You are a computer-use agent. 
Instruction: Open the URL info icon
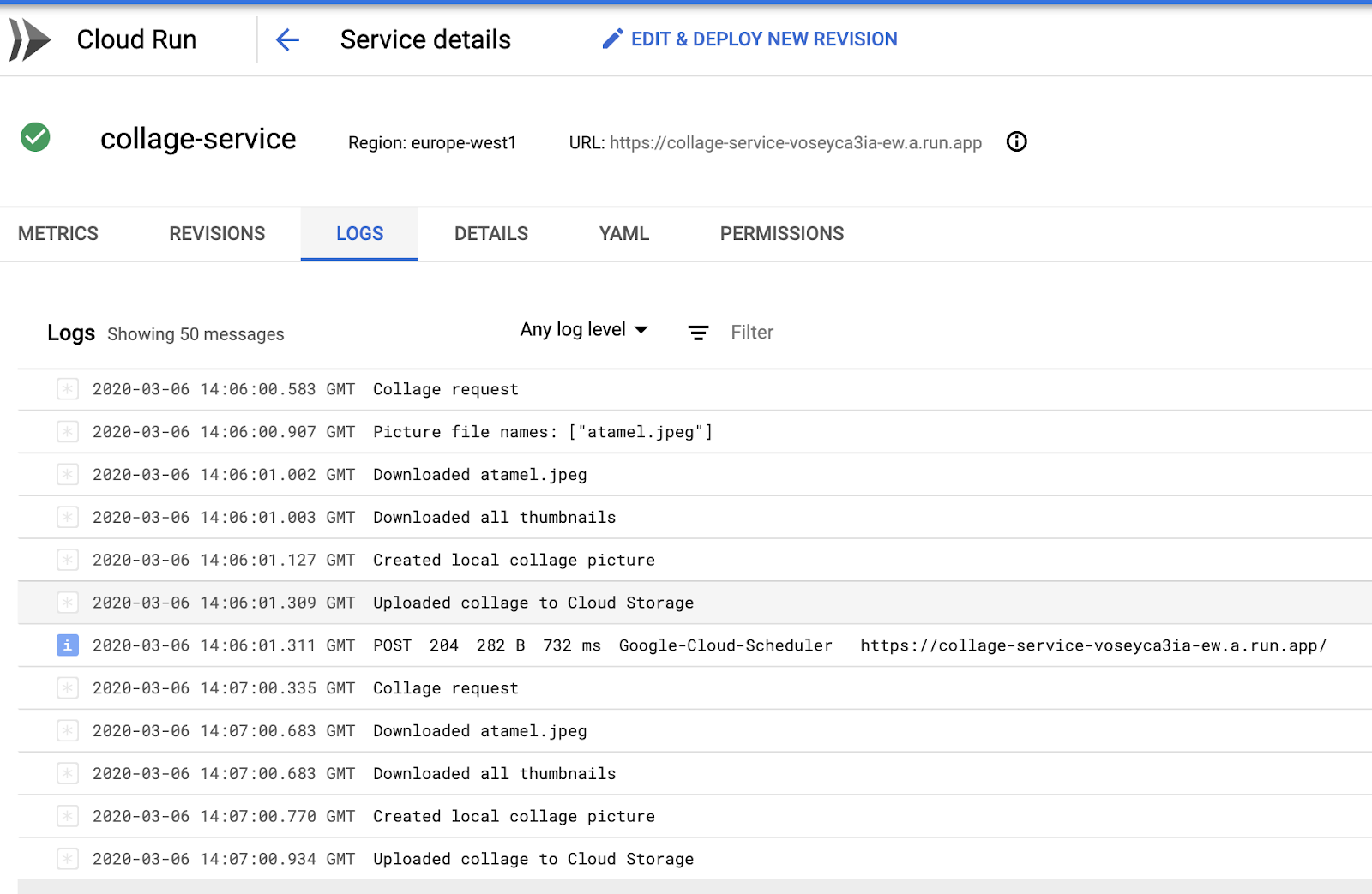[x=1016, y=142]
